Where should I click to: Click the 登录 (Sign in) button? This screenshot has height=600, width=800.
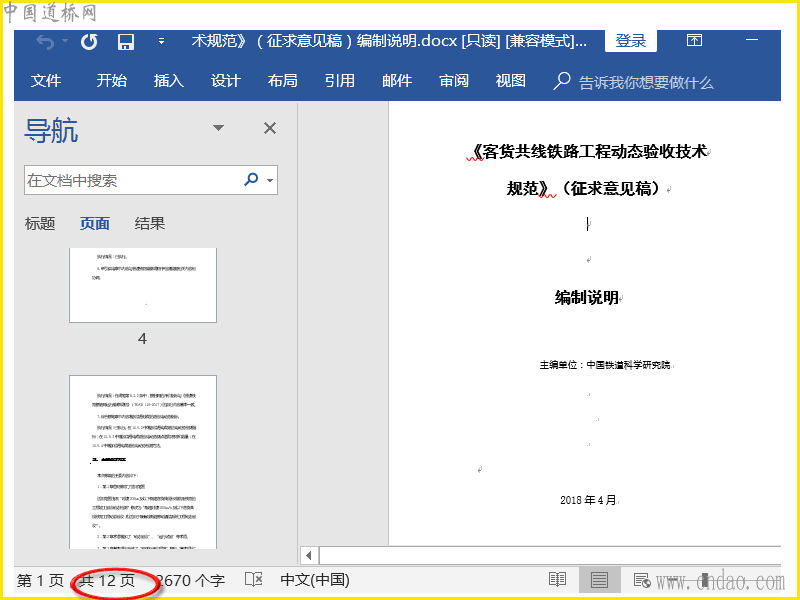tap(631, 41)
